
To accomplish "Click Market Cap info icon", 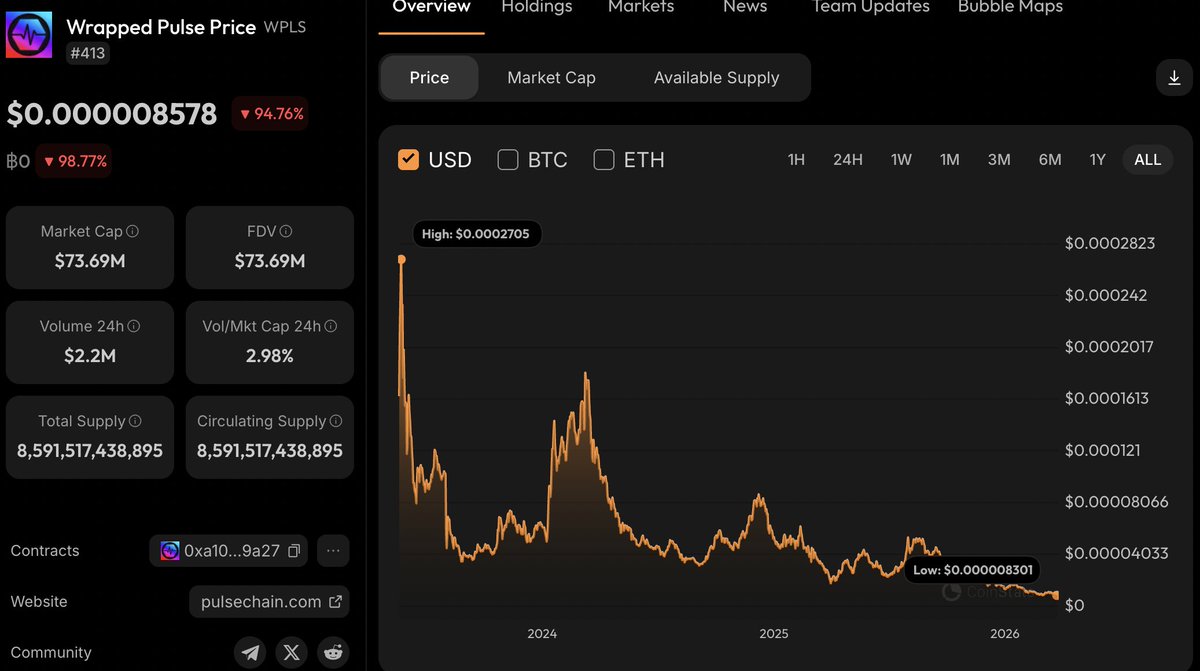I will point(133,231).
